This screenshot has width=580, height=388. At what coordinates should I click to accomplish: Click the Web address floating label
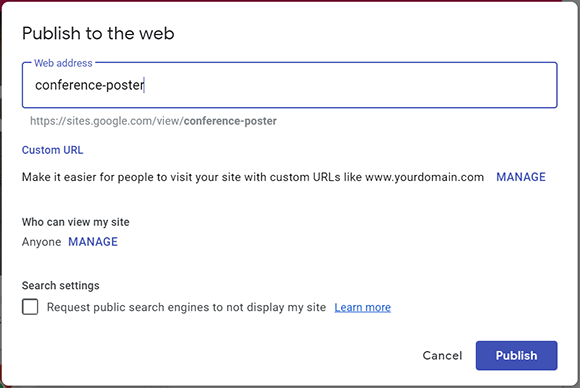click(63, 63)
